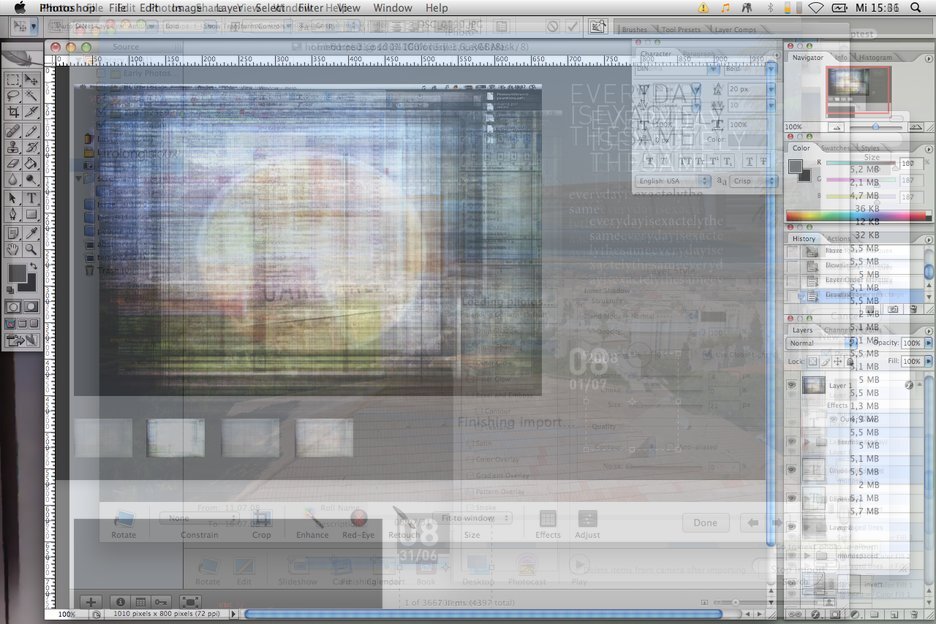Click the Navigator zoom slider handle

click(875, 127)
